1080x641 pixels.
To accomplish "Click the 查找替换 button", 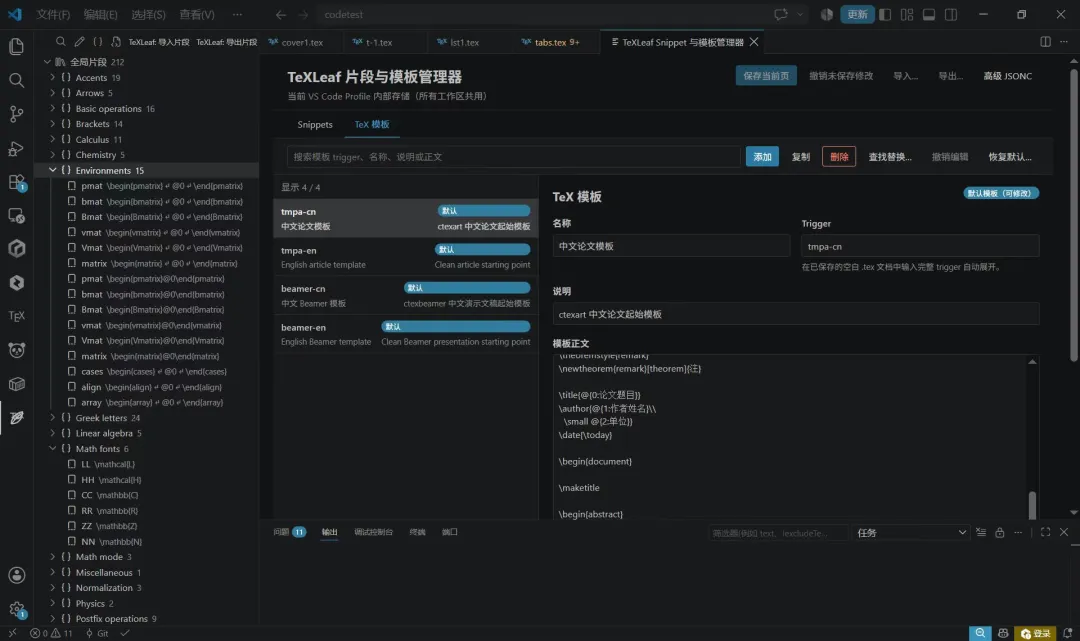I will [890, 157].
